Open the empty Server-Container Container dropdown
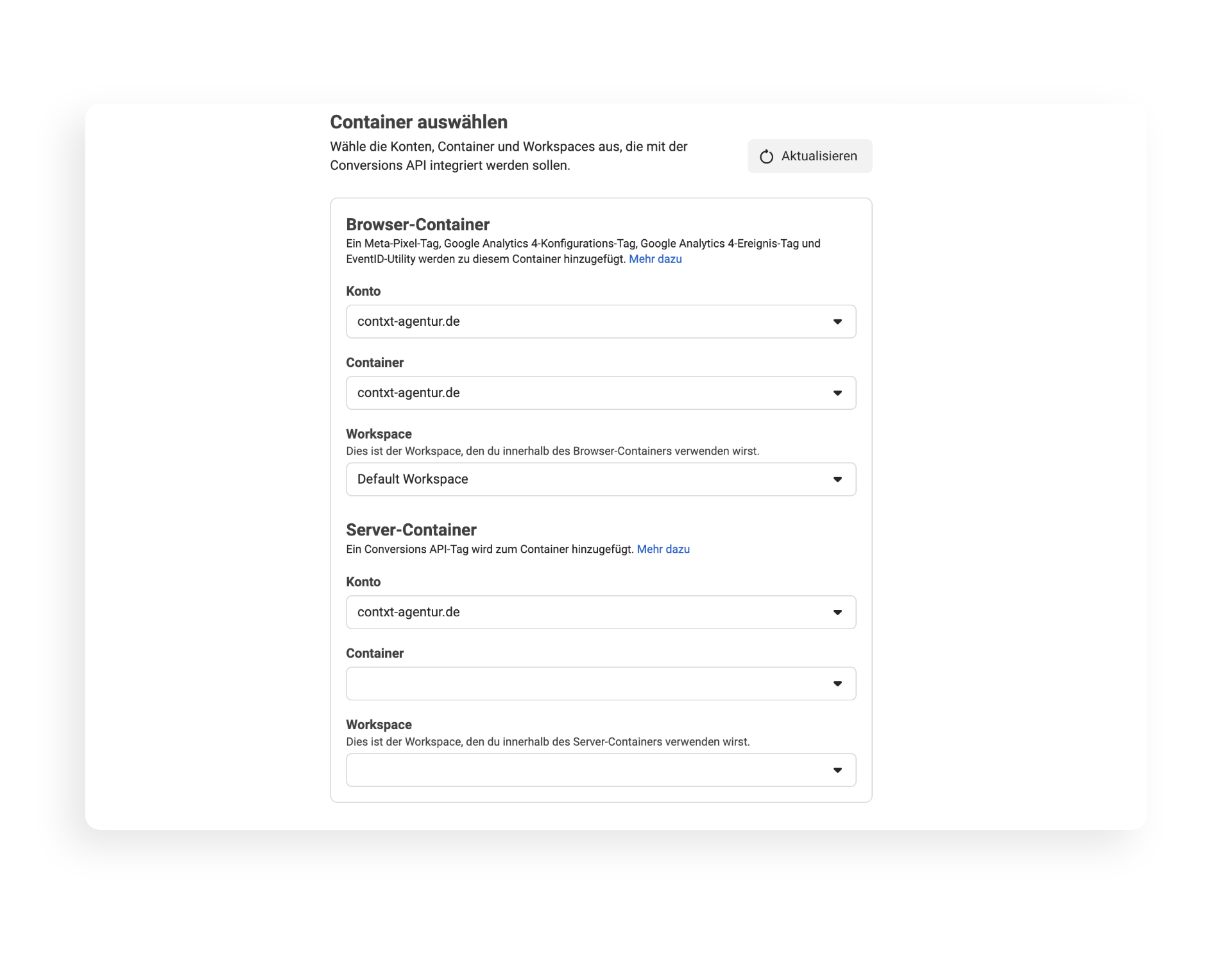 (601, 683)
